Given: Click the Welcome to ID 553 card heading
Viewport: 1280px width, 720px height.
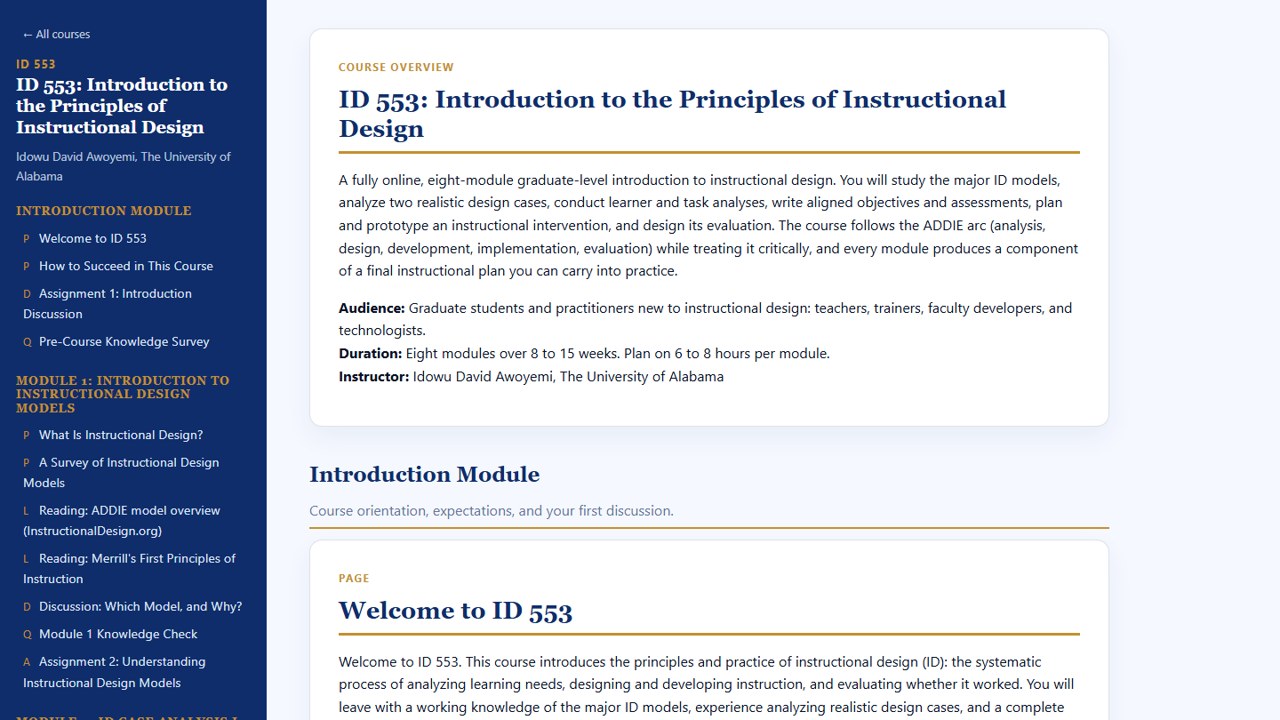Looking at the screenshot, I should click(x=455, y=611).
